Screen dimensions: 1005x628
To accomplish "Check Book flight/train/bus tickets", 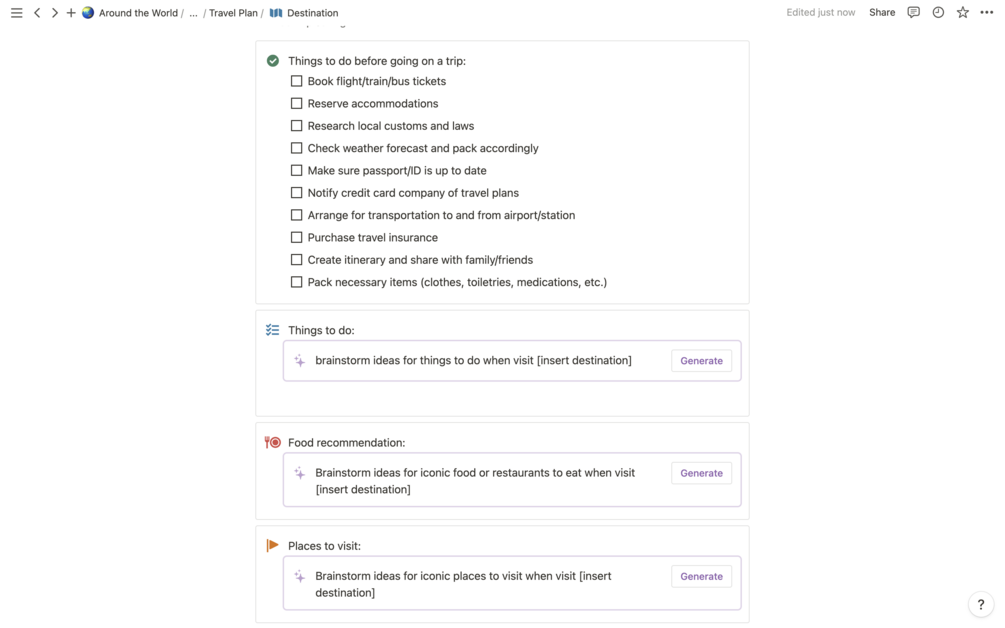I will click(x=296, y=81).
